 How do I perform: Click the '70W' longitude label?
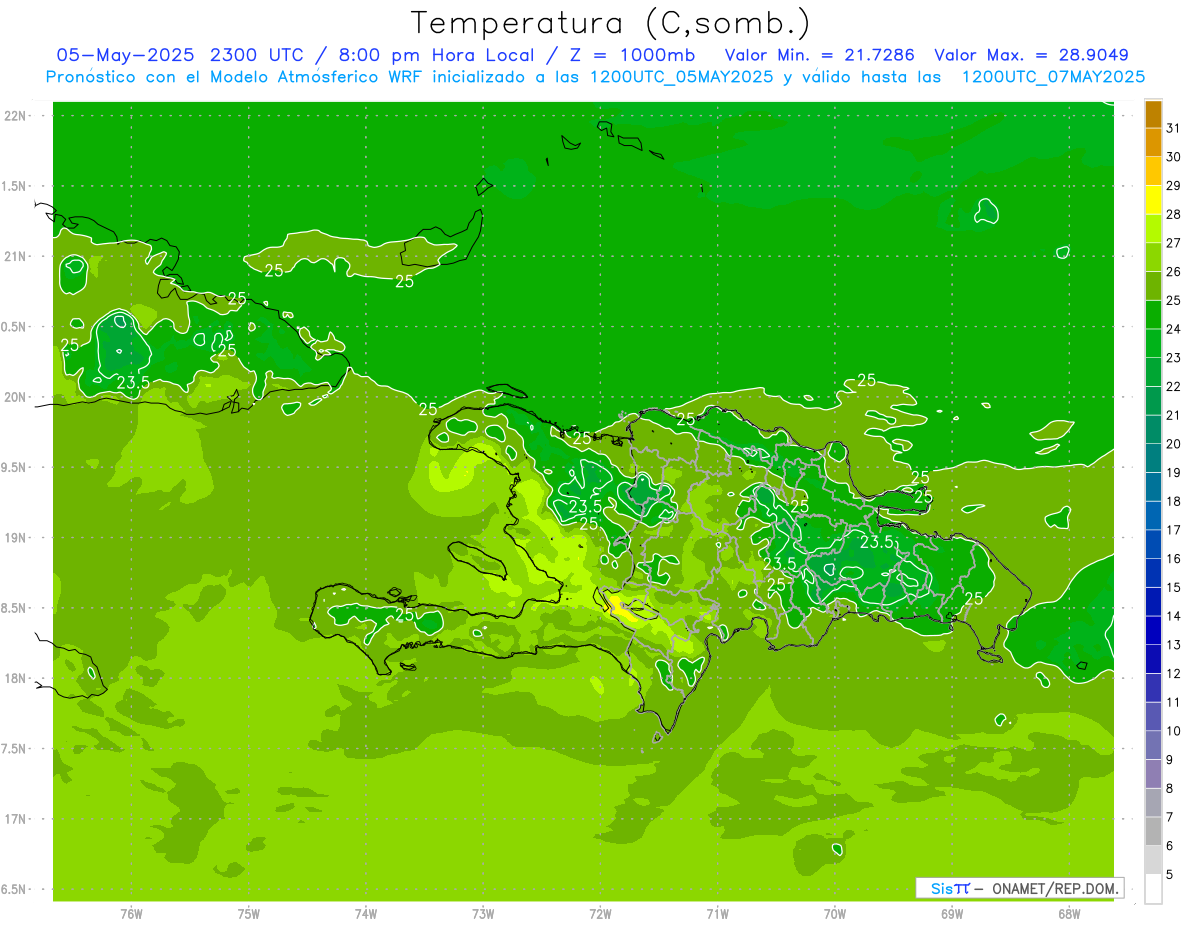click(834, 913)
